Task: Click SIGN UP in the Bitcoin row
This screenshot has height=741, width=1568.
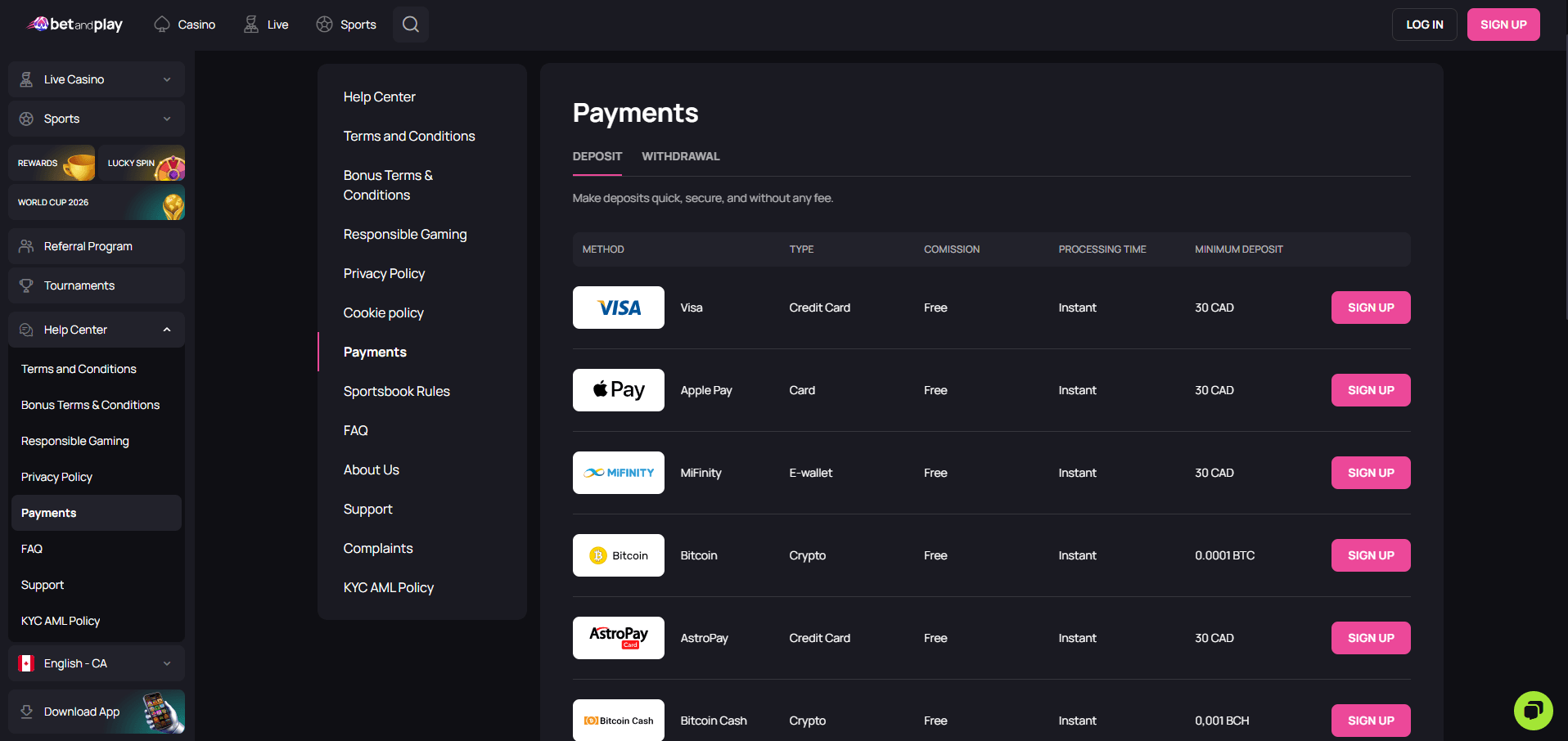Action: coord(1371,555)
